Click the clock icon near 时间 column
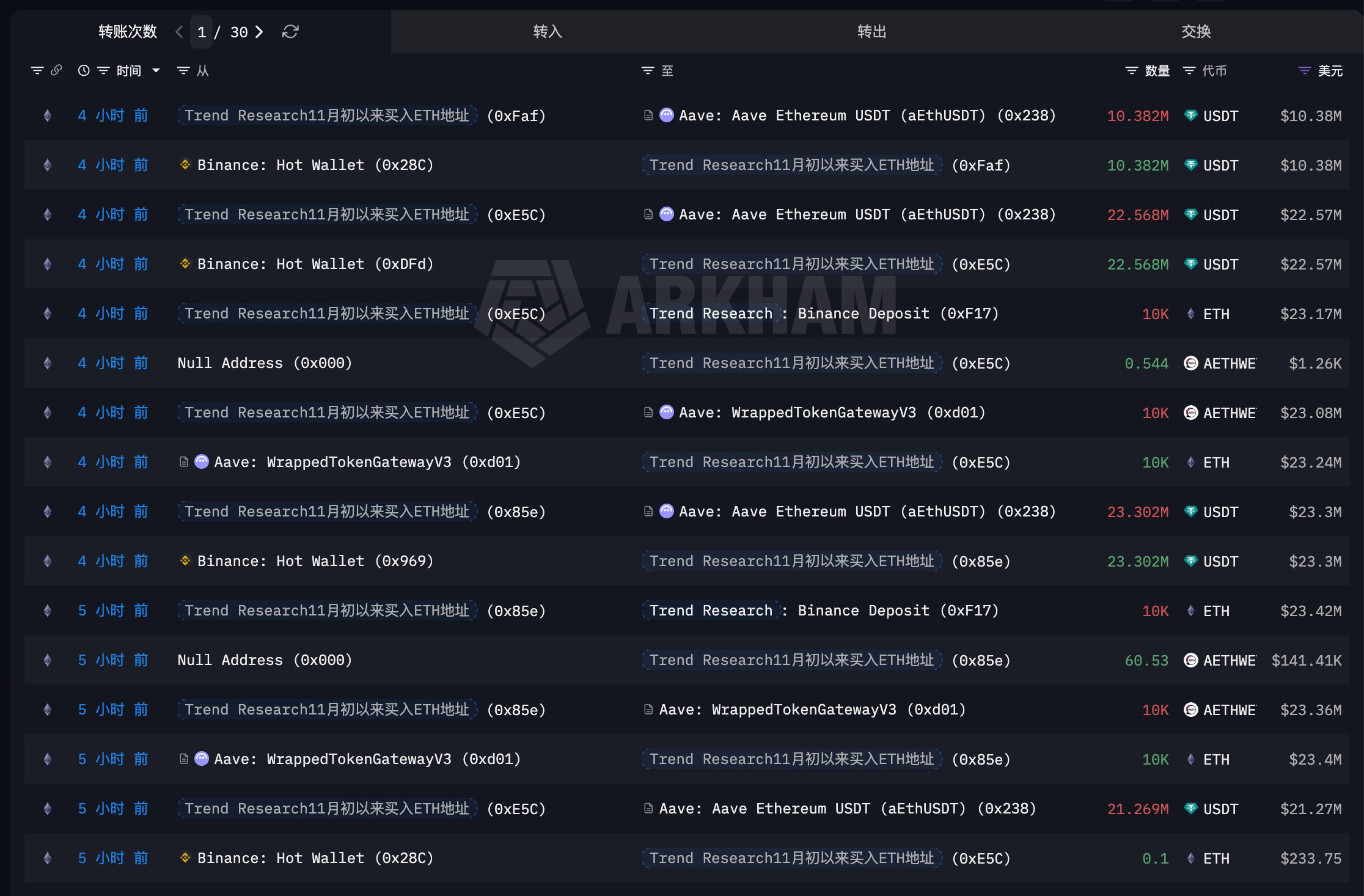 [84, 70]
